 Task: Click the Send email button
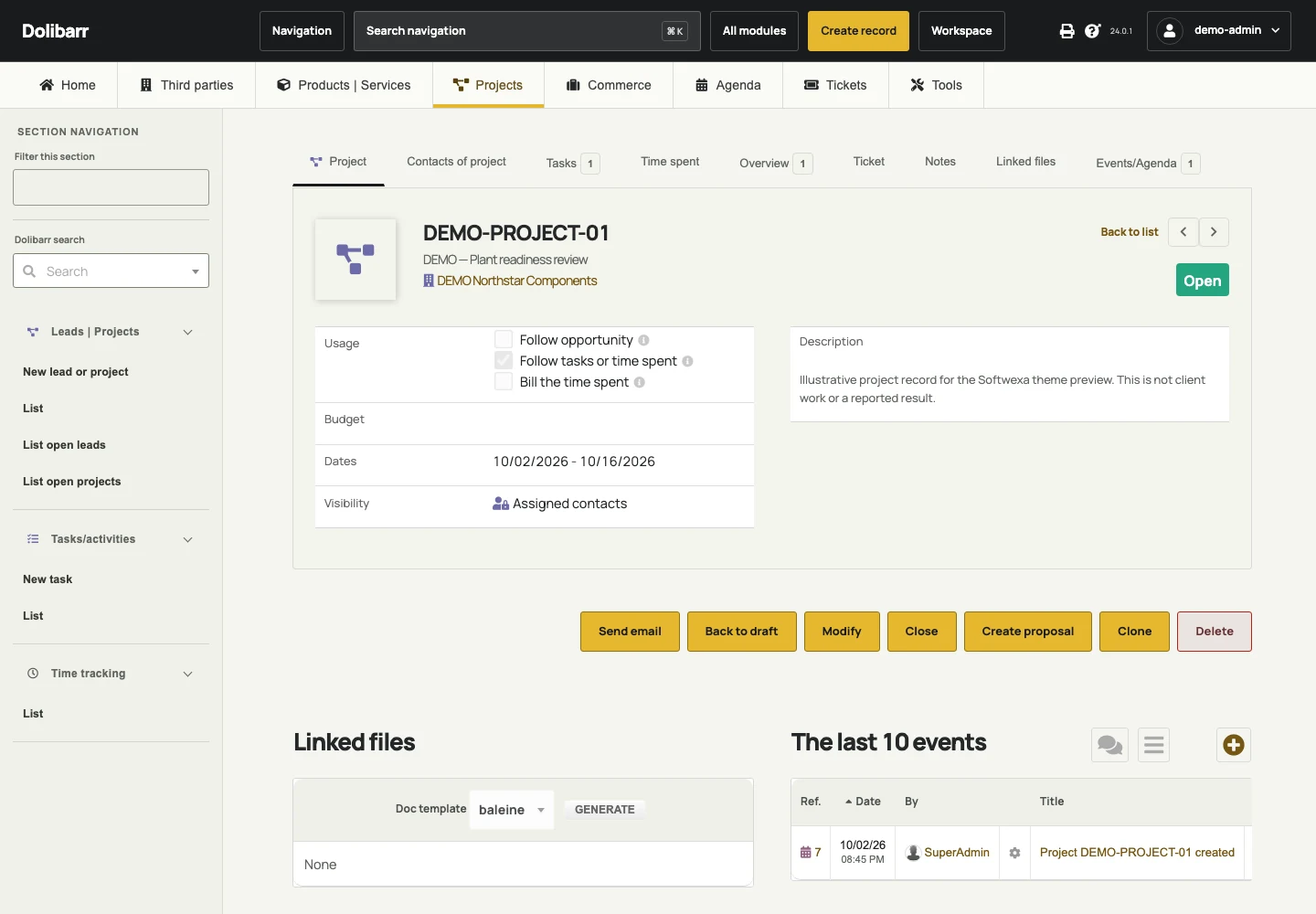[x=630, y=632]
